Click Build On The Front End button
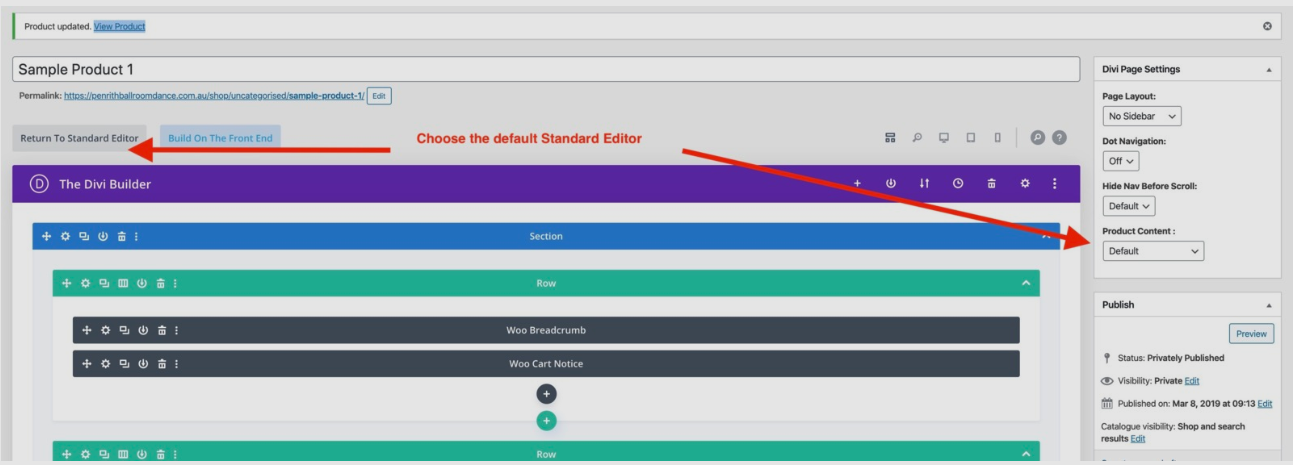 click(220, 138)
